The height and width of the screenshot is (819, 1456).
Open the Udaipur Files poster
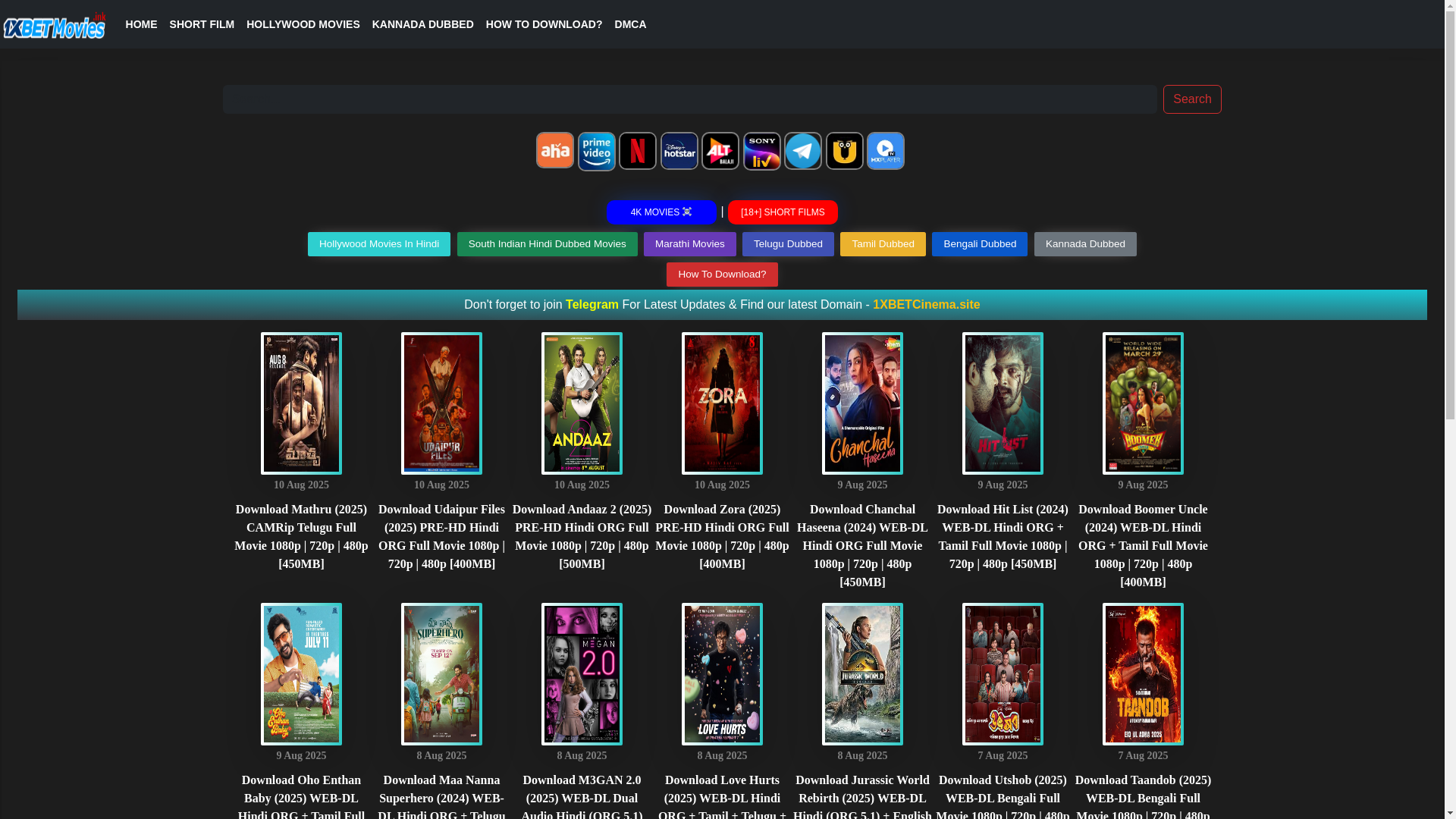pos(441,403)
